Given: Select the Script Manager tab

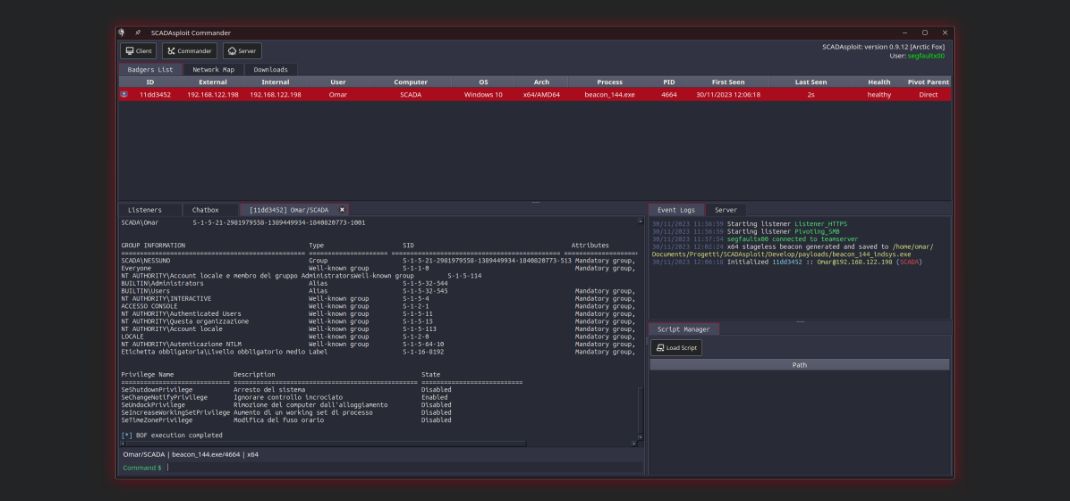Looking at the screenshot, I should (x=683, y=329).
